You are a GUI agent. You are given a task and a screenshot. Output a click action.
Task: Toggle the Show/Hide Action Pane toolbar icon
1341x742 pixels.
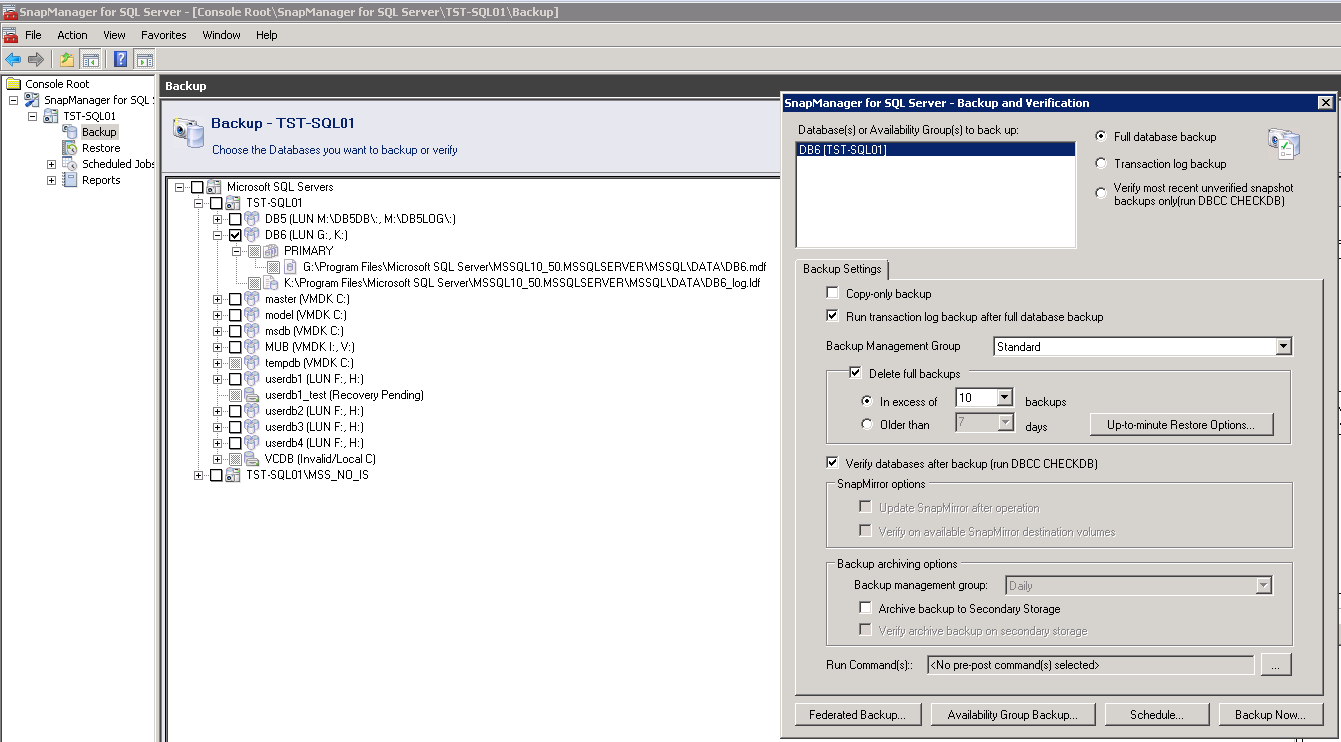tap(144, 59)
